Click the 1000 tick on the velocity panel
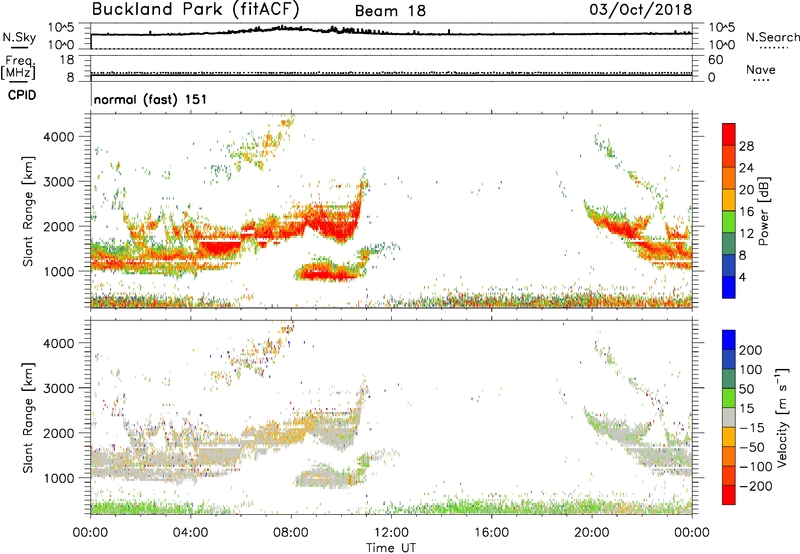The image size is (800, 554). click(x=59, y=478)
